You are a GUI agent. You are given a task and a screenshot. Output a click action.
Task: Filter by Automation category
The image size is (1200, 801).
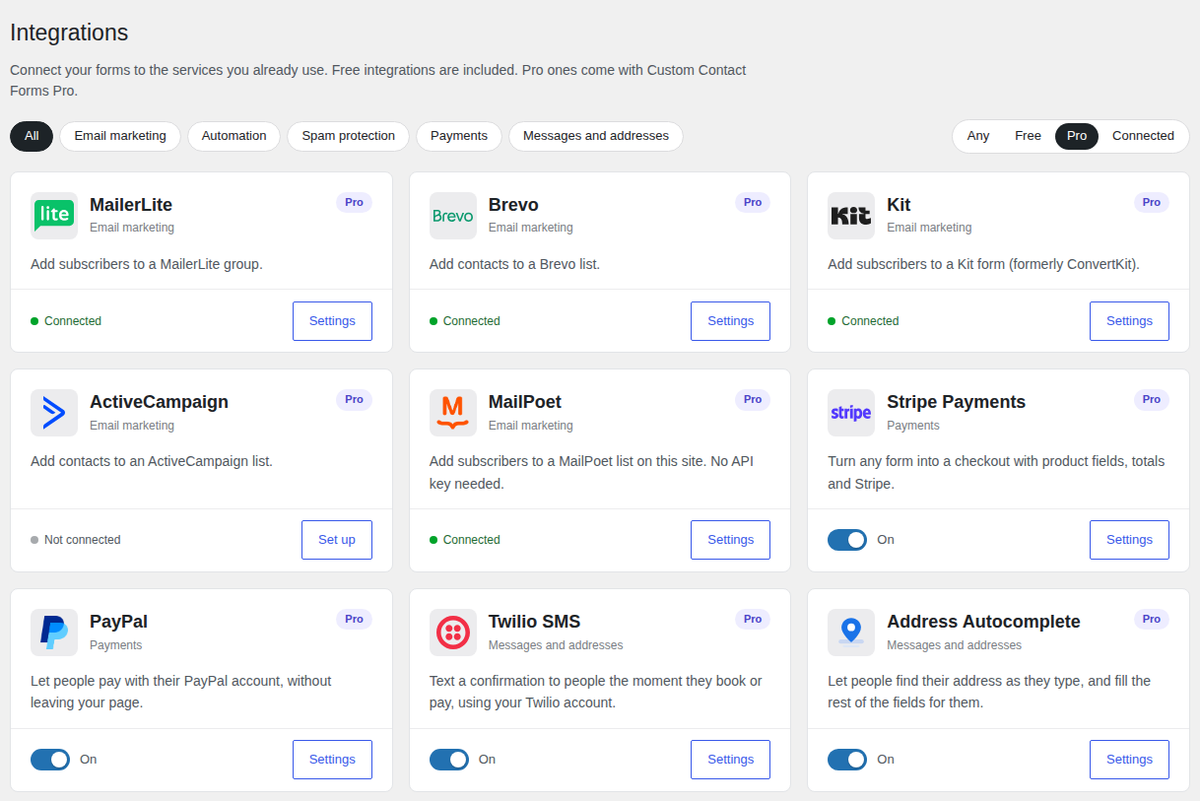pyautogui.click(x=234, y=136)
